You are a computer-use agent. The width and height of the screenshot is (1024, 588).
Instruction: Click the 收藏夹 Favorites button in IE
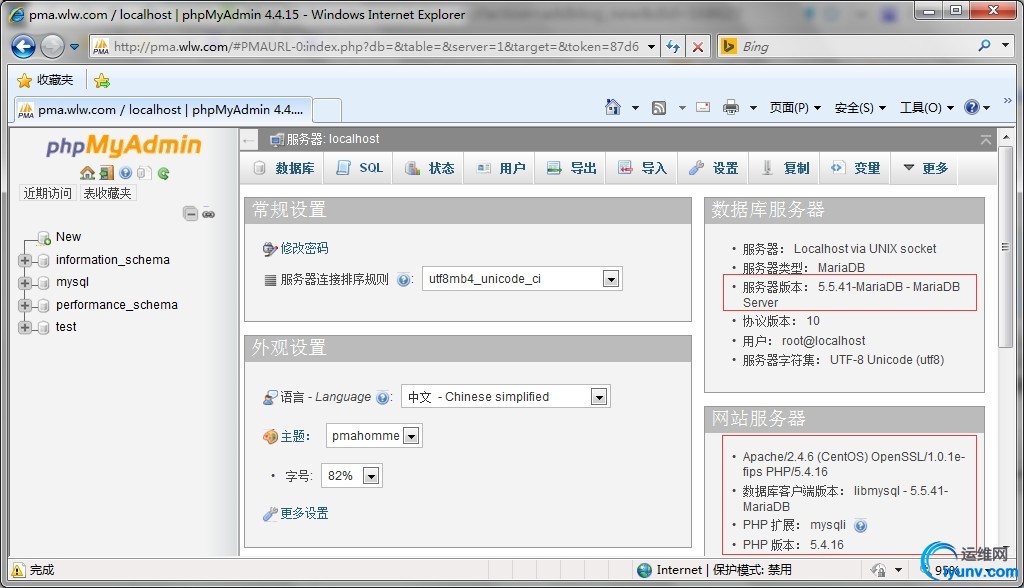[x=45, y=80]
